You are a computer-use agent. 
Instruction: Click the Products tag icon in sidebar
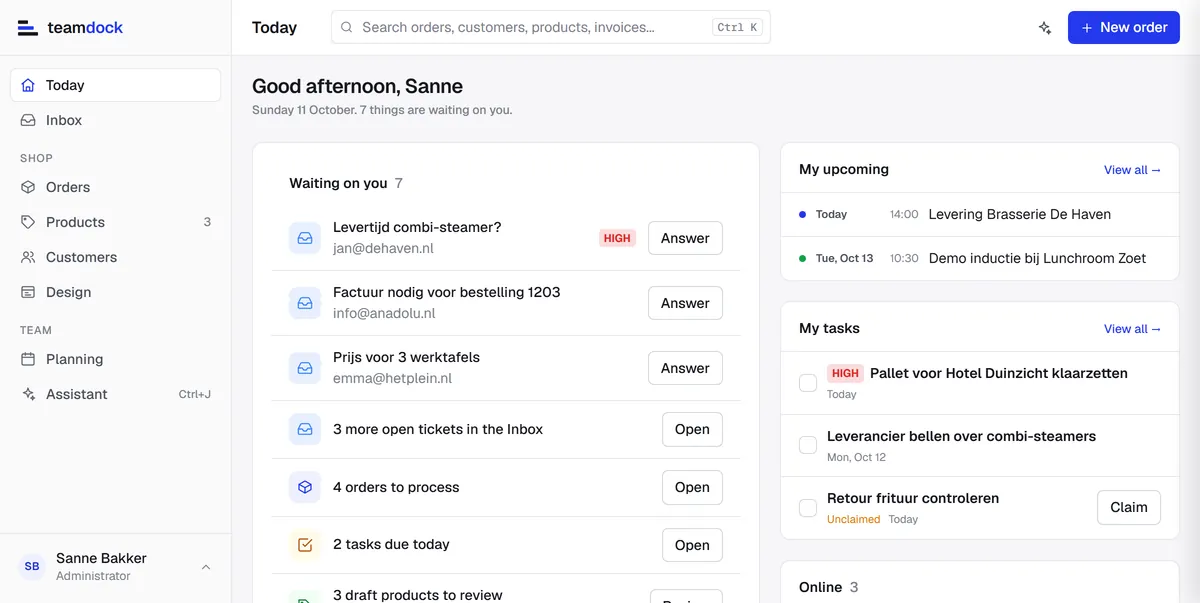point(28,222)
